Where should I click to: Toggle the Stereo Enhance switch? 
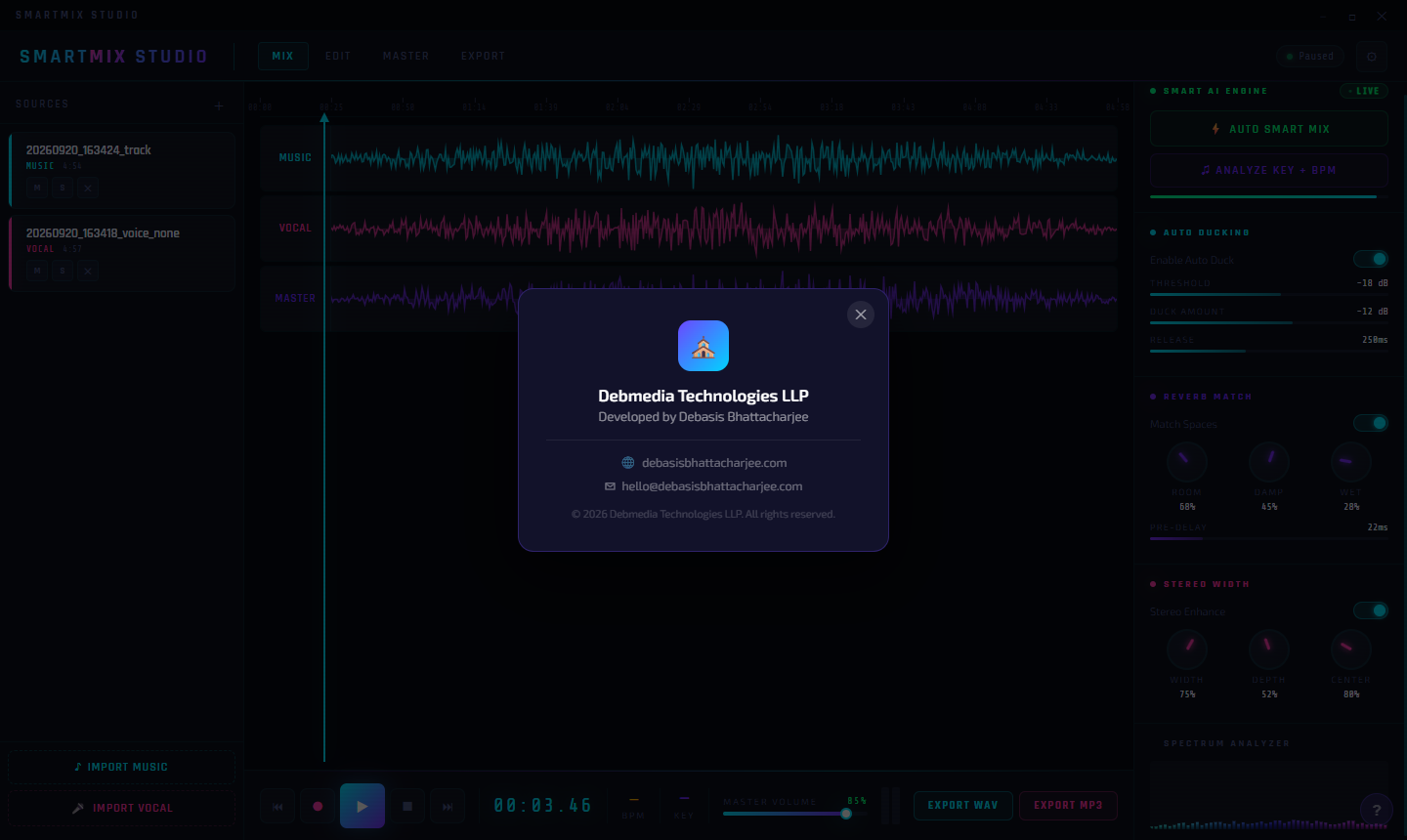point(1371,610)
